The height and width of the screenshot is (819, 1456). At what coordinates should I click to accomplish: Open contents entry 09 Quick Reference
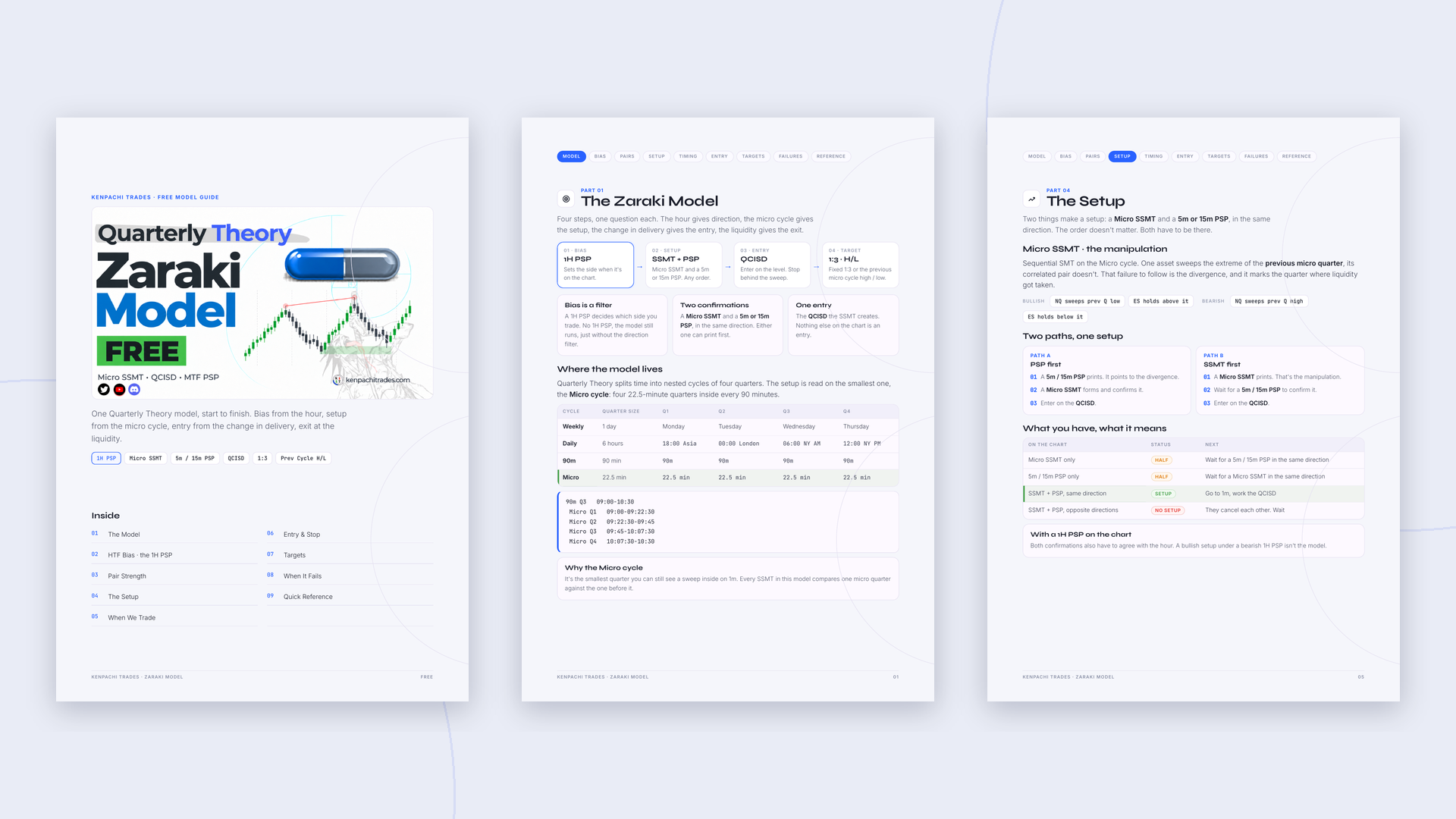click(350, 597)
